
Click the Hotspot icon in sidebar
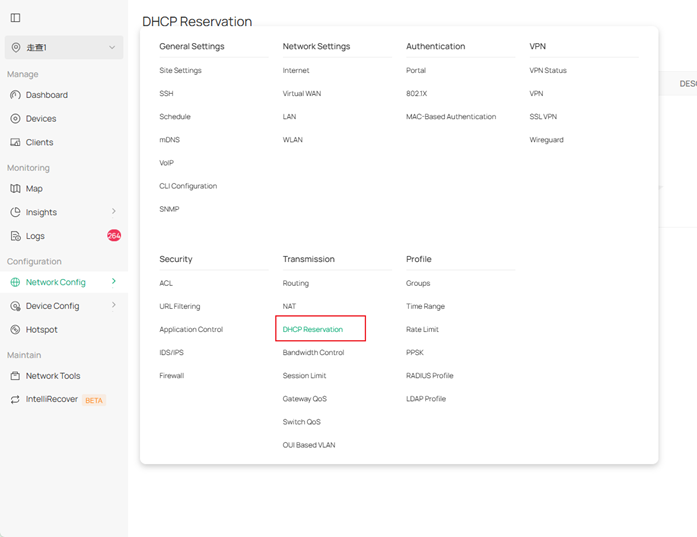click(x=15, y=330)
